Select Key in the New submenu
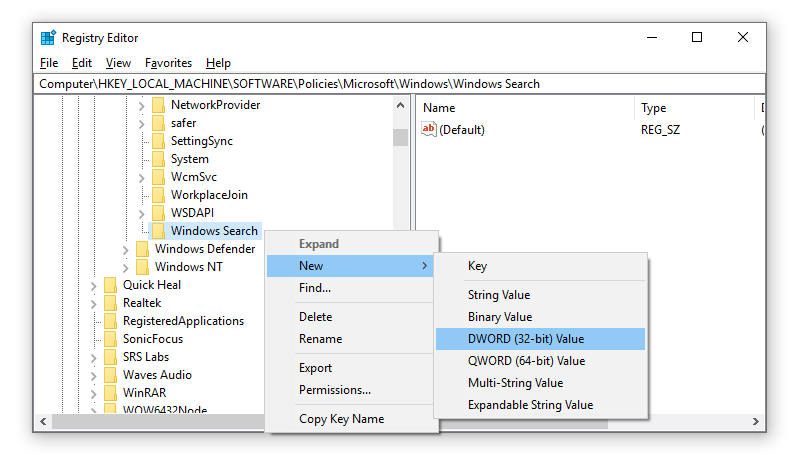The image size is (803, 465). (540, 266)
